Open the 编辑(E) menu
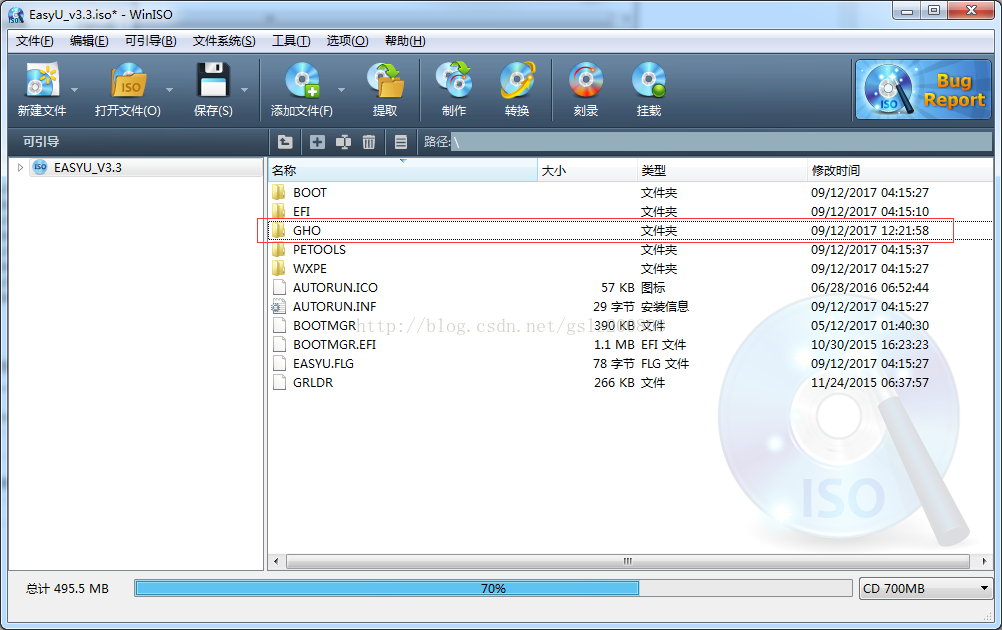Image resolution: width=1002 pixels, height=630 pixels. tap(89, 41)
